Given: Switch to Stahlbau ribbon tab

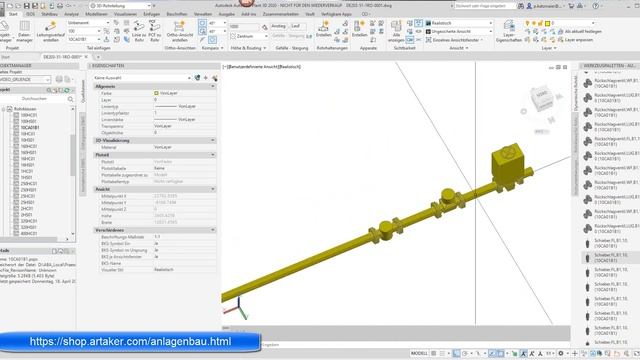Looking at the screenshot, I should [49, 14].
